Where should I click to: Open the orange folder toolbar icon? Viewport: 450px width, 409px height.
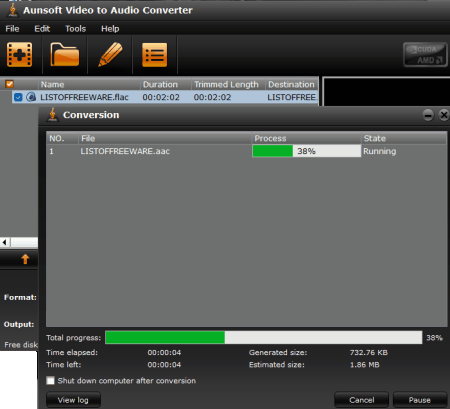pos(65,55)
